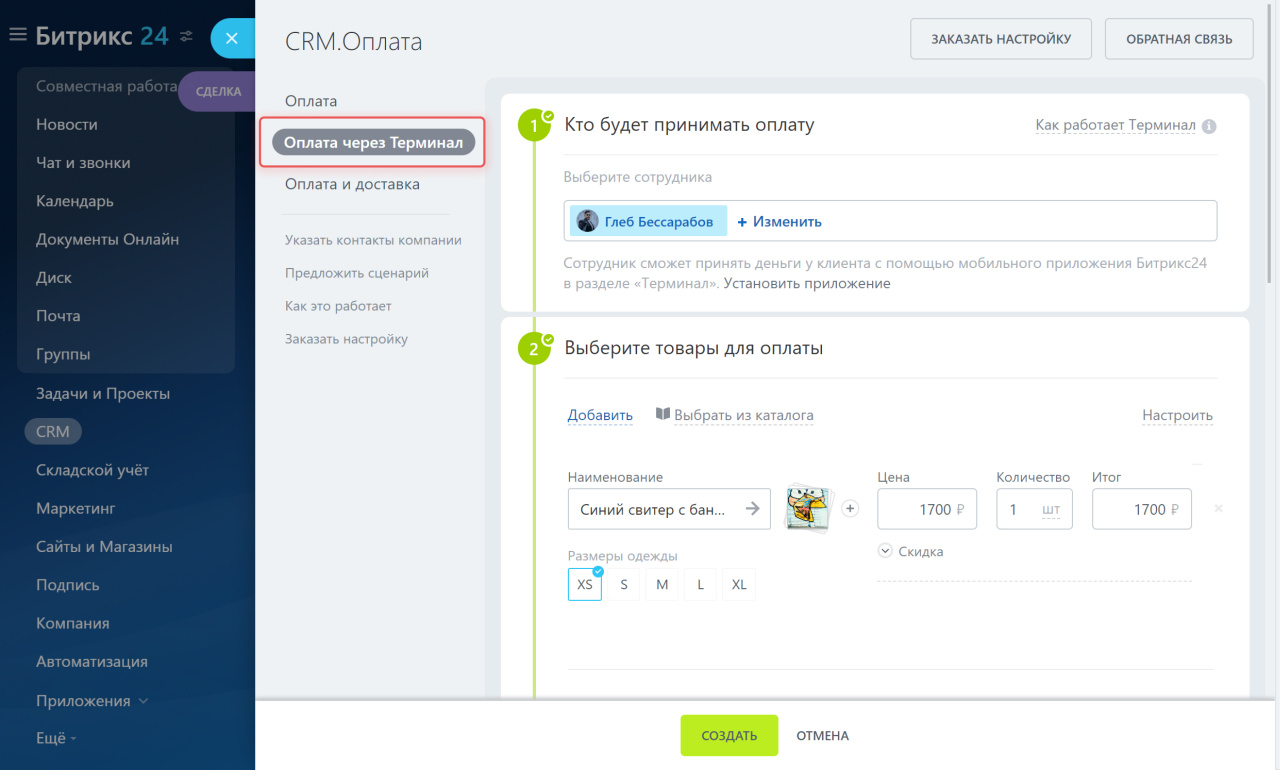Open Почта in sidebar
The height and width of the screenshot is (770, 1280).
(x=58, y=316)
